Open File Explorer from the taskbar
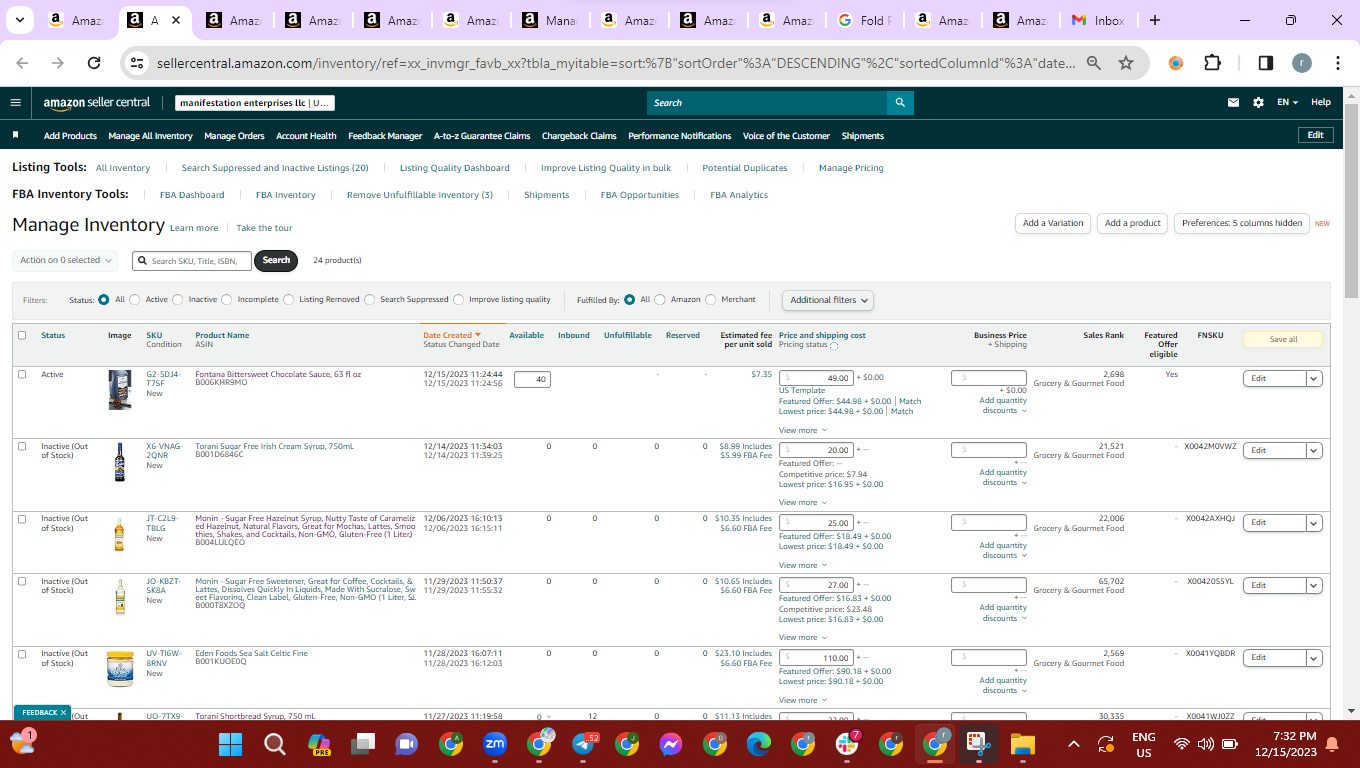The height and width of the screenshot is (768, 1360). click(x=1022, y=744)
